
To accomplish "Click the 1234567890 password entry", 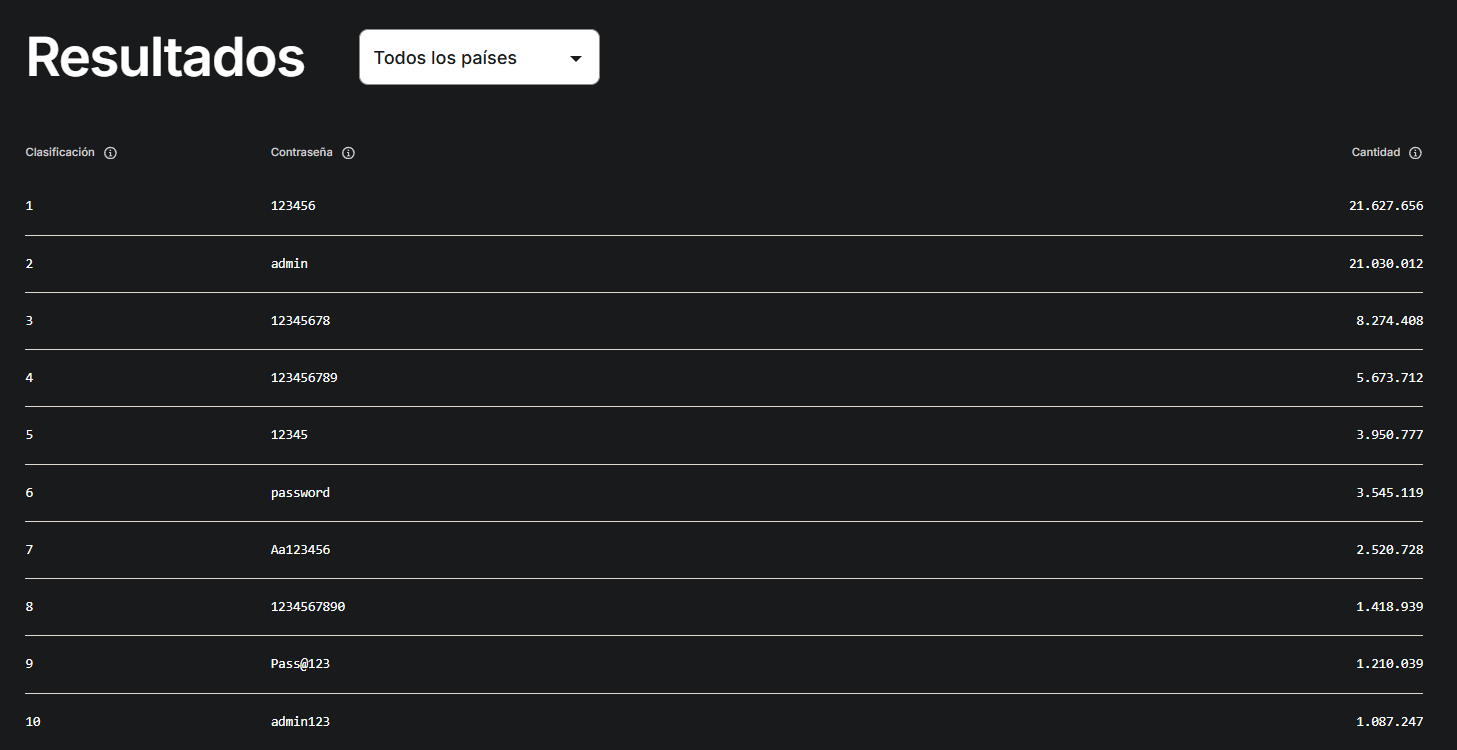I will tap(308, 607).
